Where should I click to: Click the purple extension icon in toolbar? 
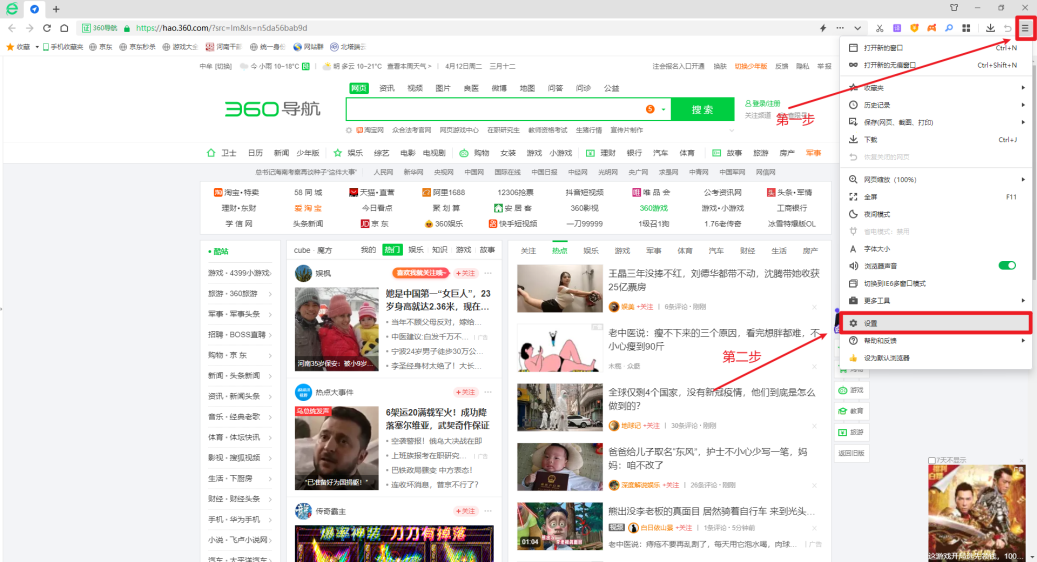897,28
